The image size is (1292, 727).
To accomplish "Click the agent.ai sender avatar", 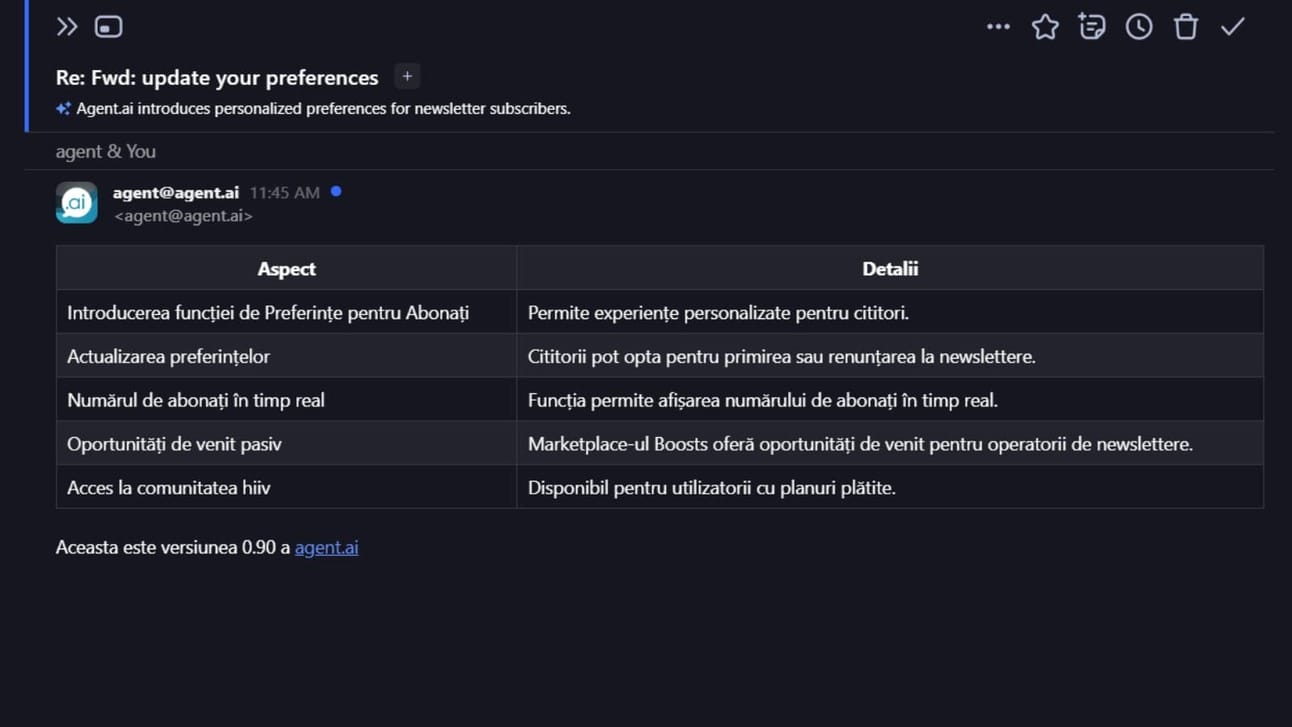I will point(77,203).
